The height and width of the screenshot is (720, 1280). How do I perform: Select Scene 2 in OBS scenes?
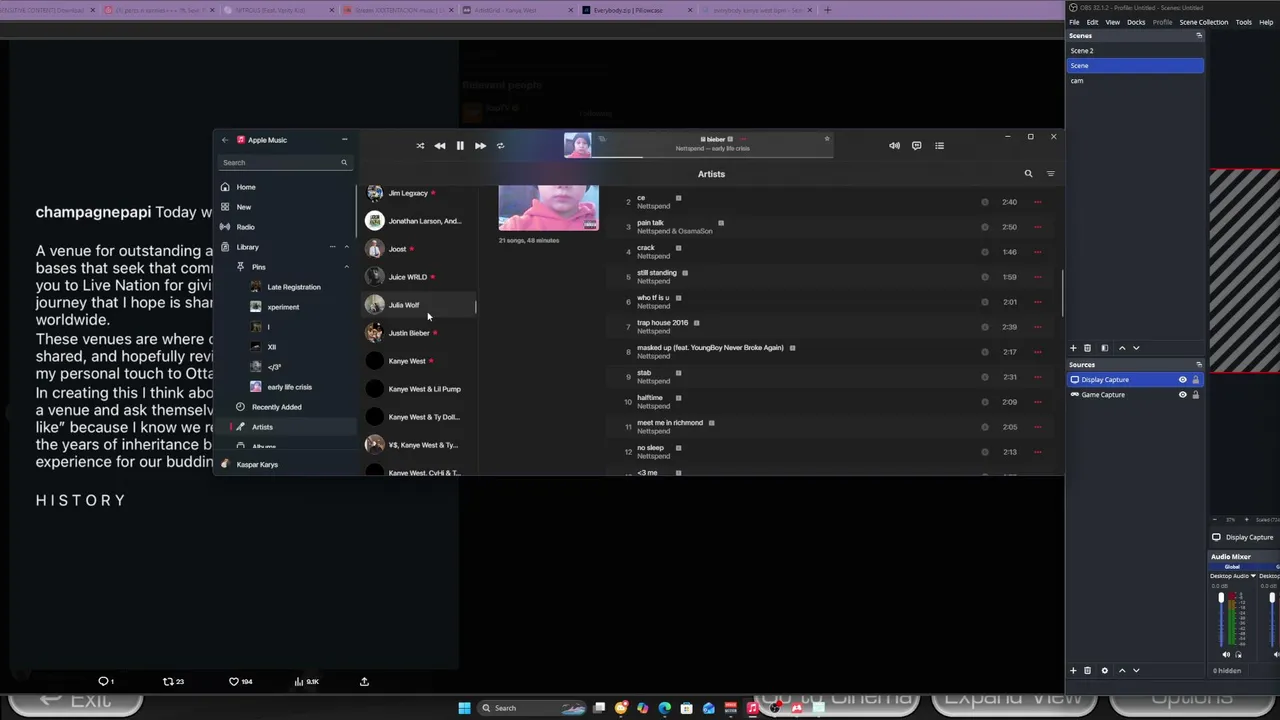coord(1134,50)
